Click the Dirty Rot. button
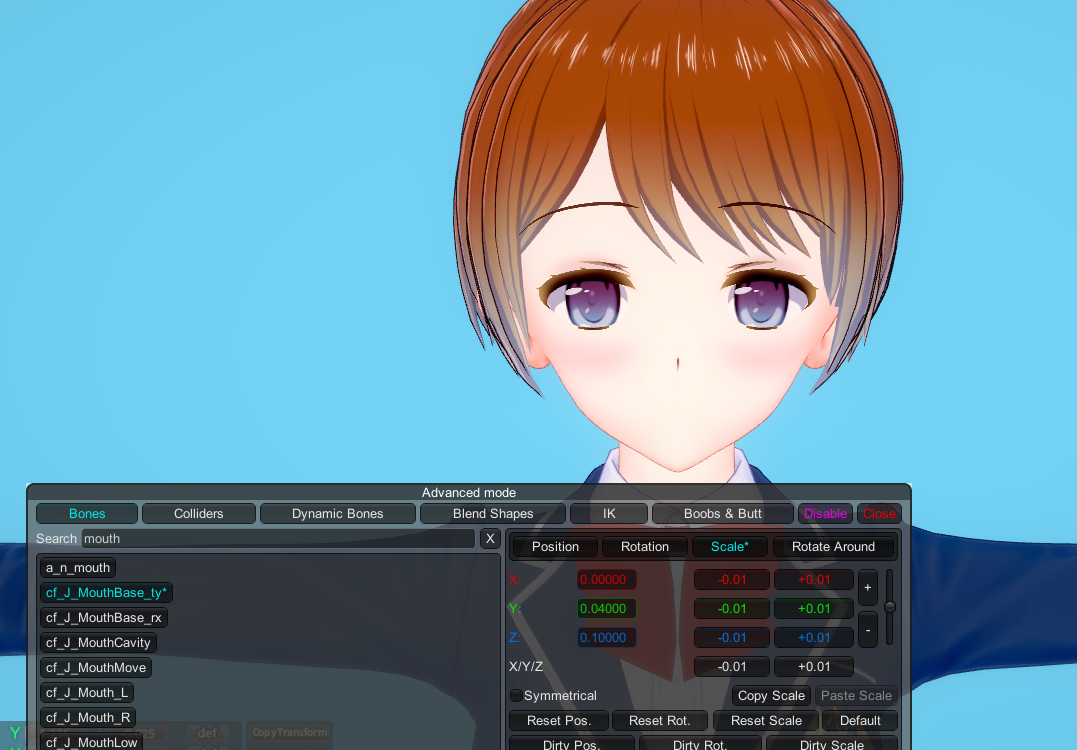Viewport: 1077px width, 750px height. click(699, 744)
